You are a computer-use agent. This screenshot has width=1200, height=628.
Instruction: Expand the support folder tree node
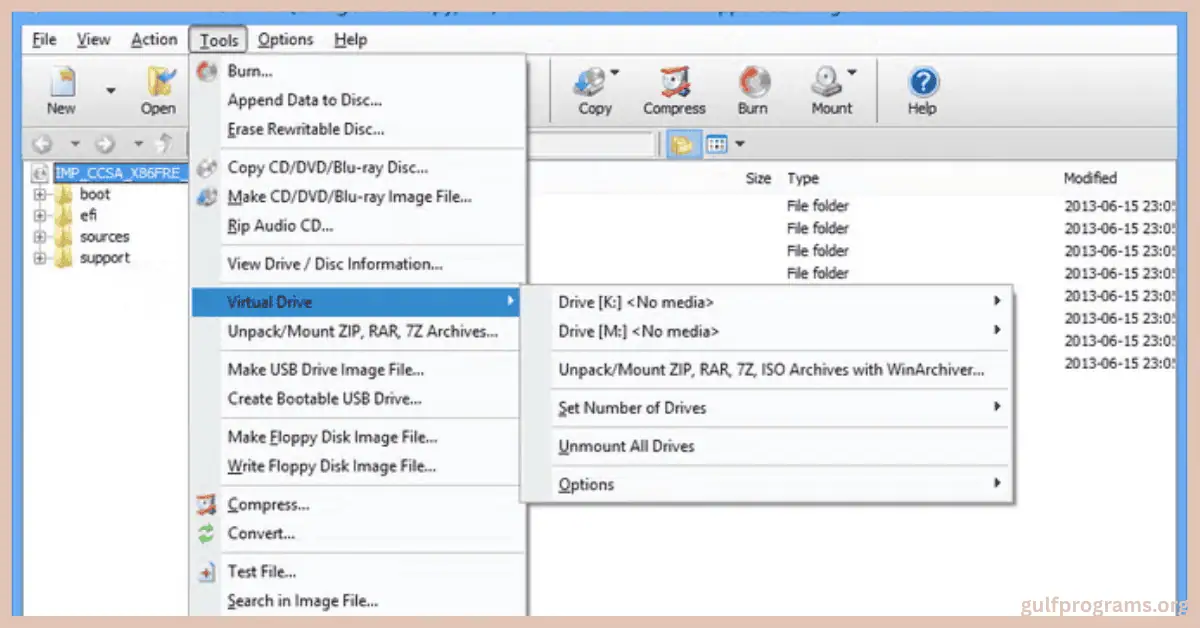[x=40, y=258]
